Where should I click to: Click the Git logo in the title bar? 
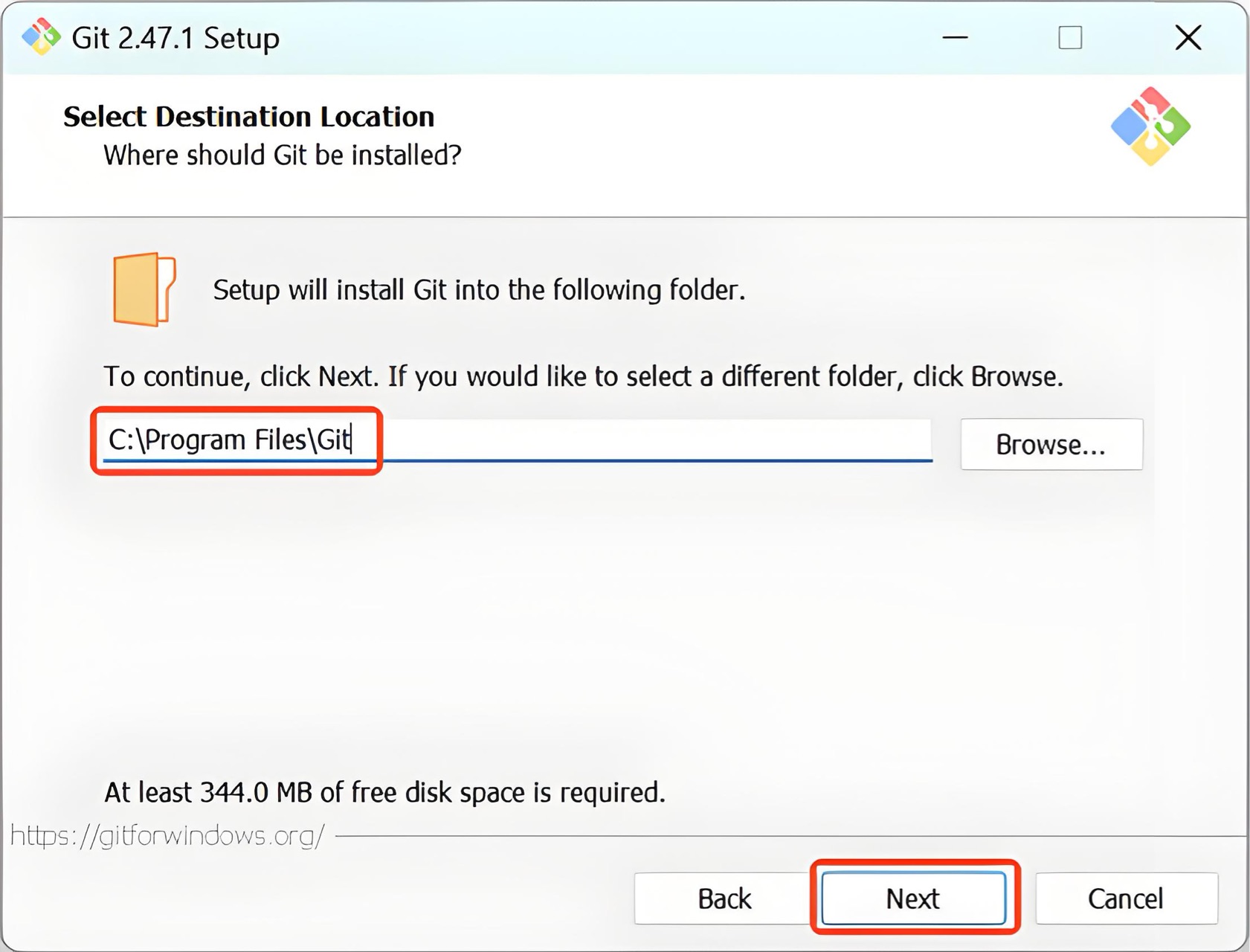pos(41,37)
